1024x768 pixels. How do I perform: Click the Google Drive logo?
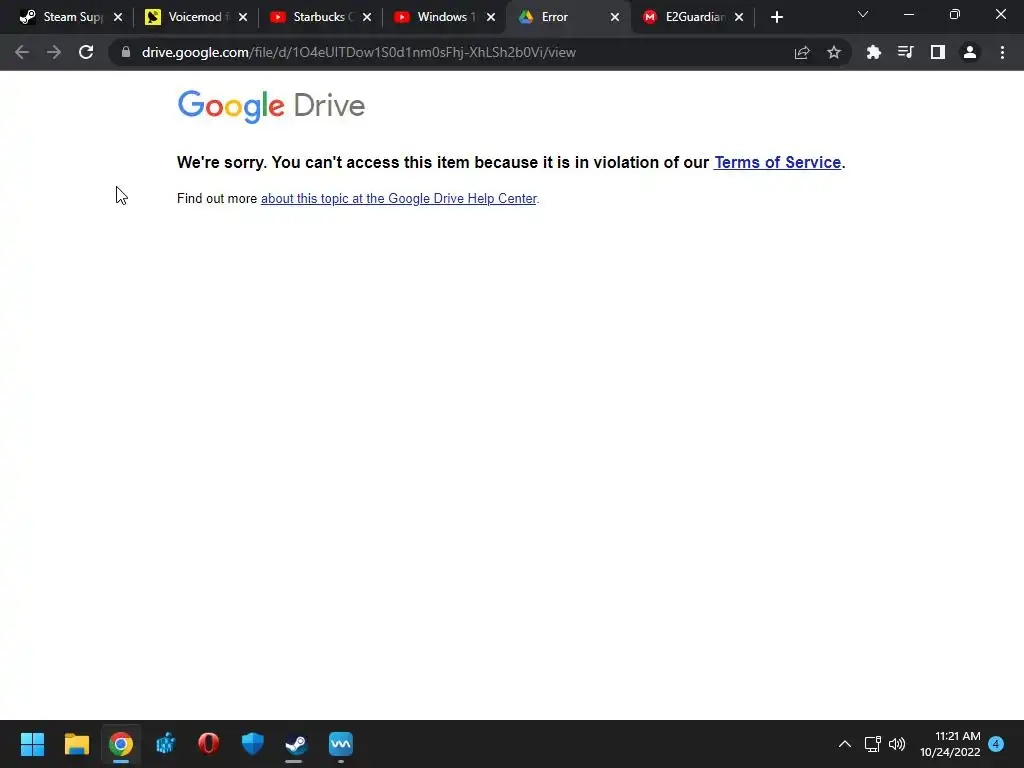[271, 106]
